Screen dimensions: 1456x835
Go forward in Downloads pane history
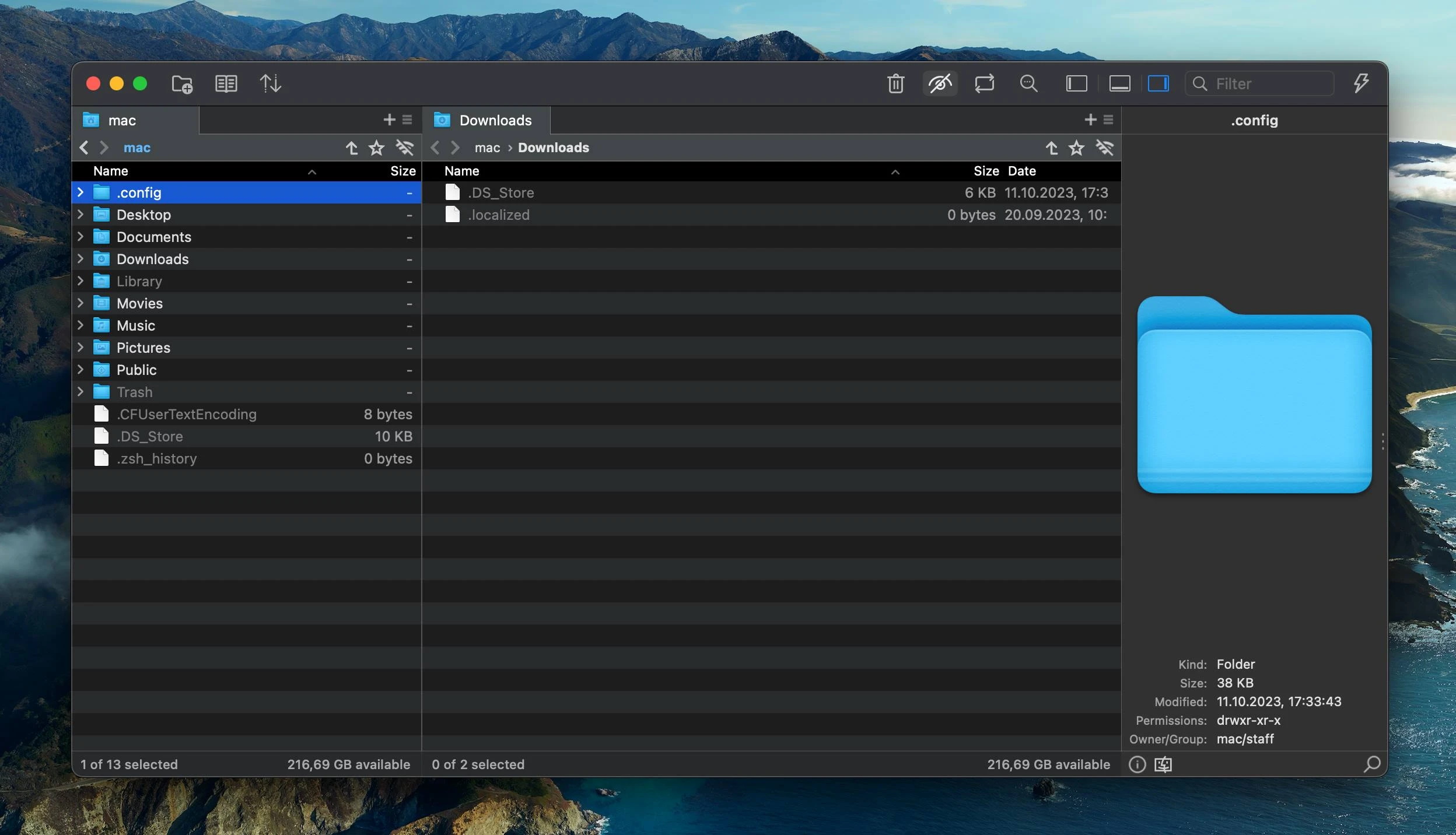coord(455,148)
